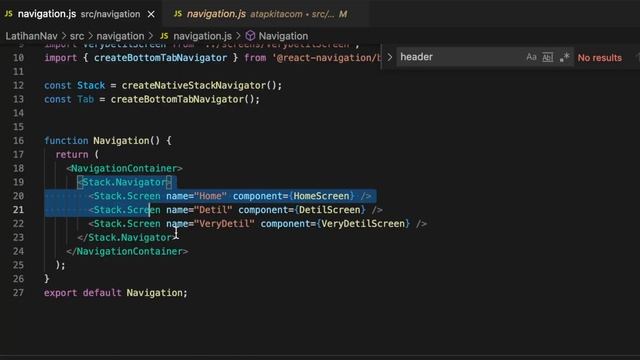Click '"Home"' string on line 20
Screen dimensions: 640x360
click(x=211, y=196)
